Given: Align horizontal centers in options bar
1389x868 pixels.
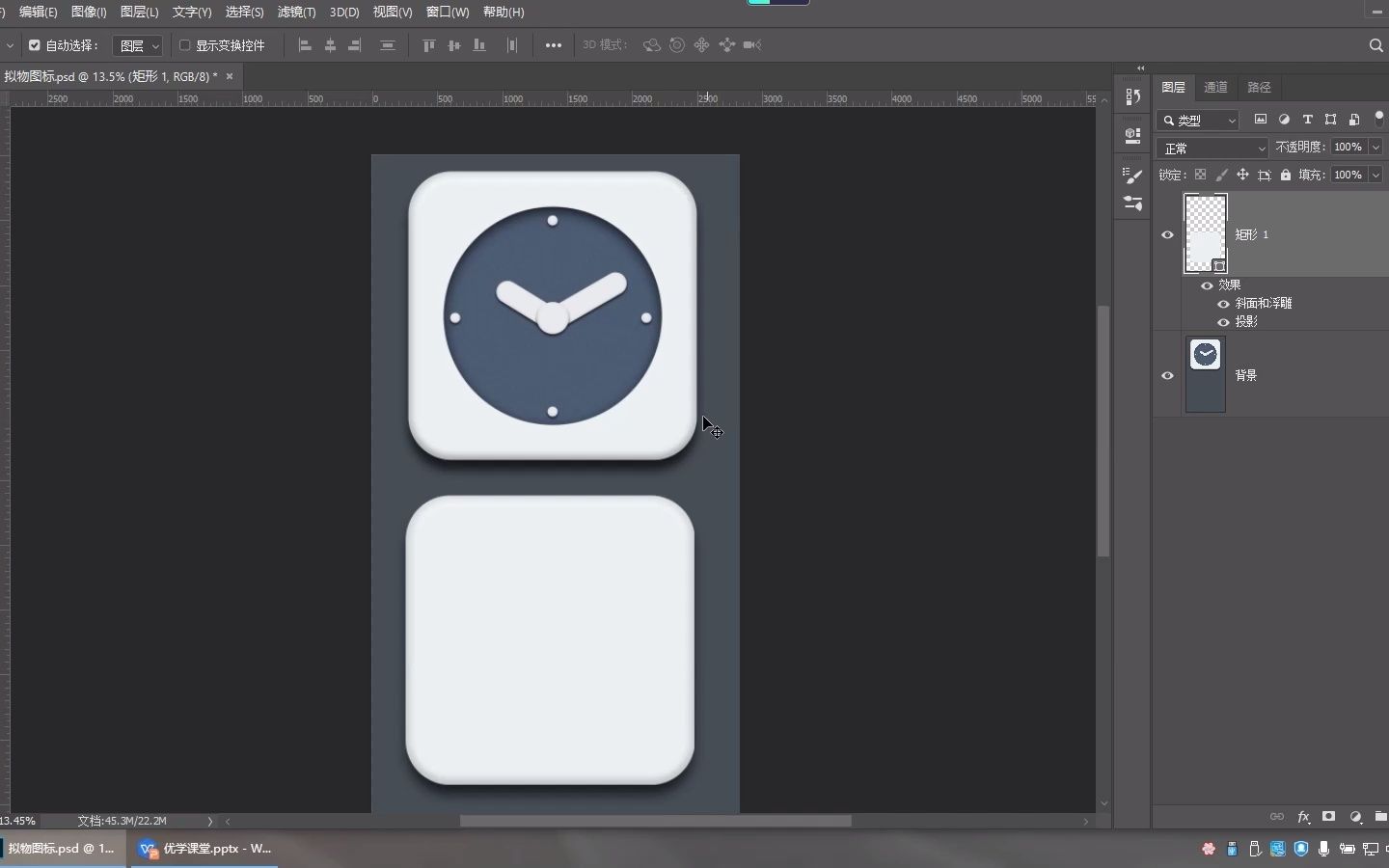Looking at the screenshot, I should (330, 45).
